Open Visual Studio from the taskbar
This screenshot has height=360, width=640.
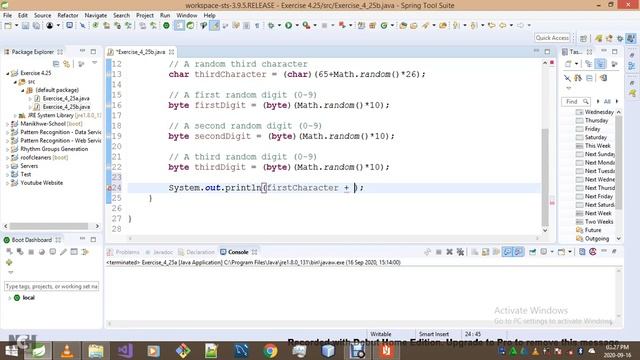124,351
